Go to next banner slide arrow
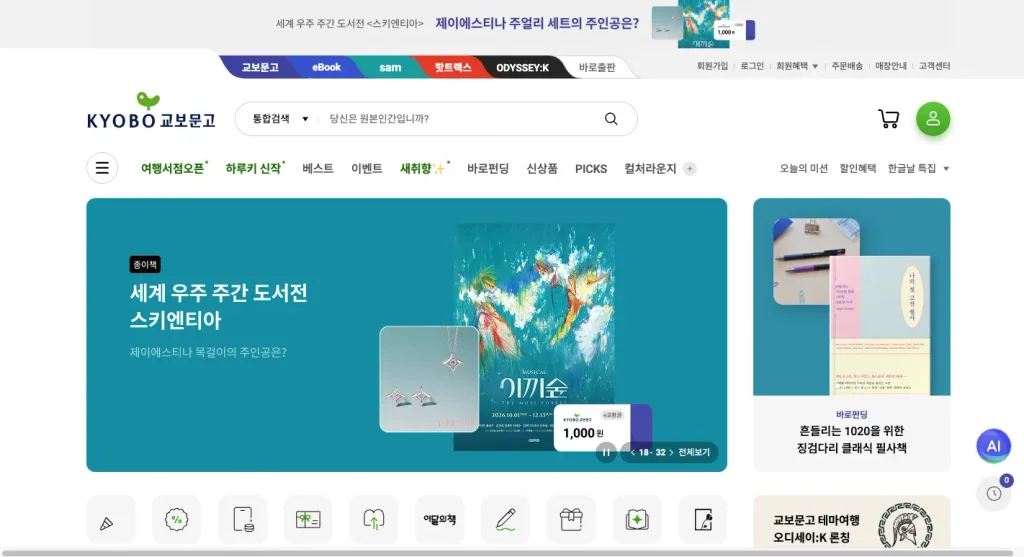The height and width of the screenshot is (557, 1024). pyautogui.click(x=671, y=452)
